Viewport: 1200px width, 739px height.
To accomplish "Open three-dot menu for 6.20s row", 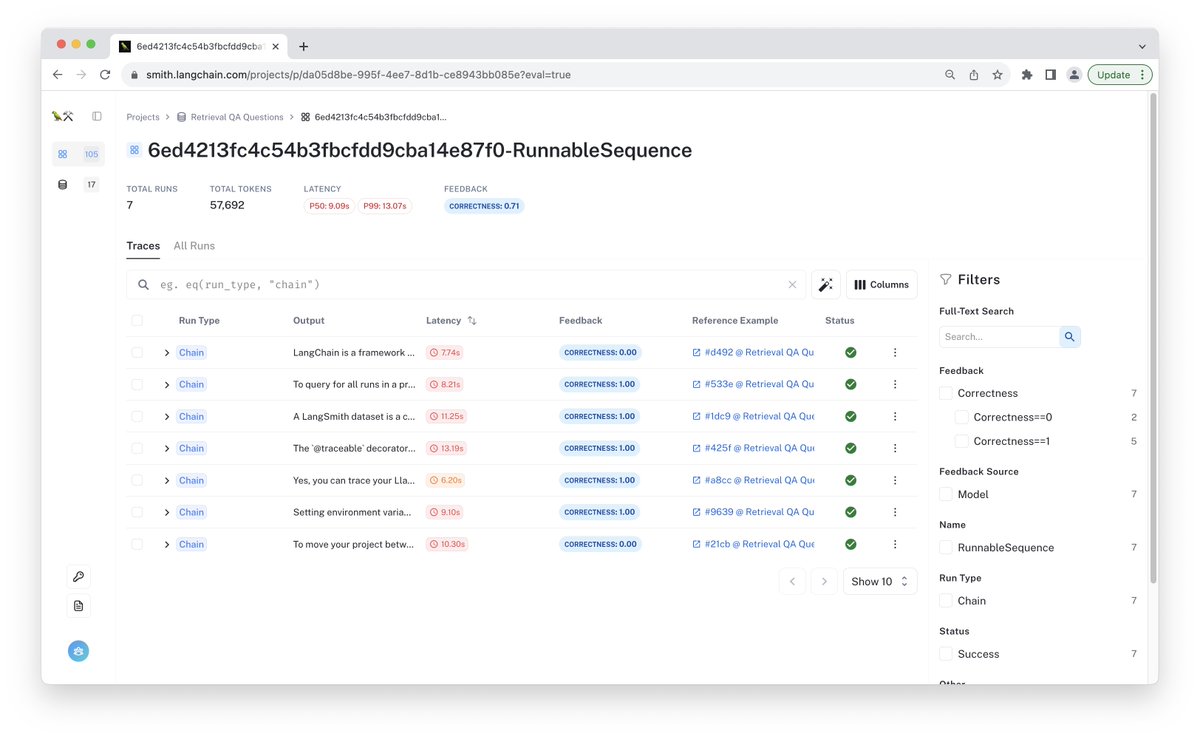I will click(895, 481).
